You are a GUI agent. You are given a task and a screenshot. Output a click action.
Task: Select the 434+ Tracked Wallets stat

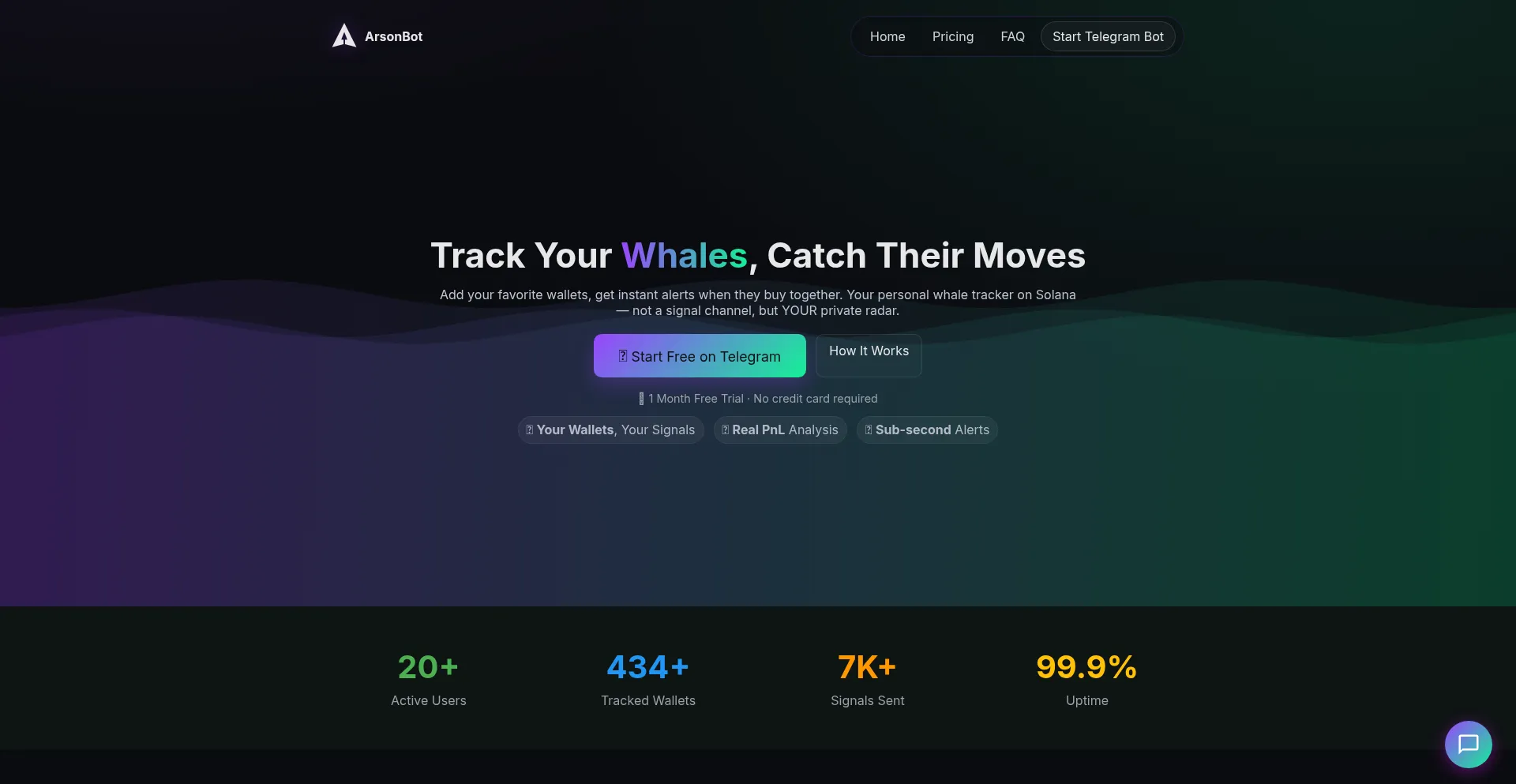tap(647, 679)
